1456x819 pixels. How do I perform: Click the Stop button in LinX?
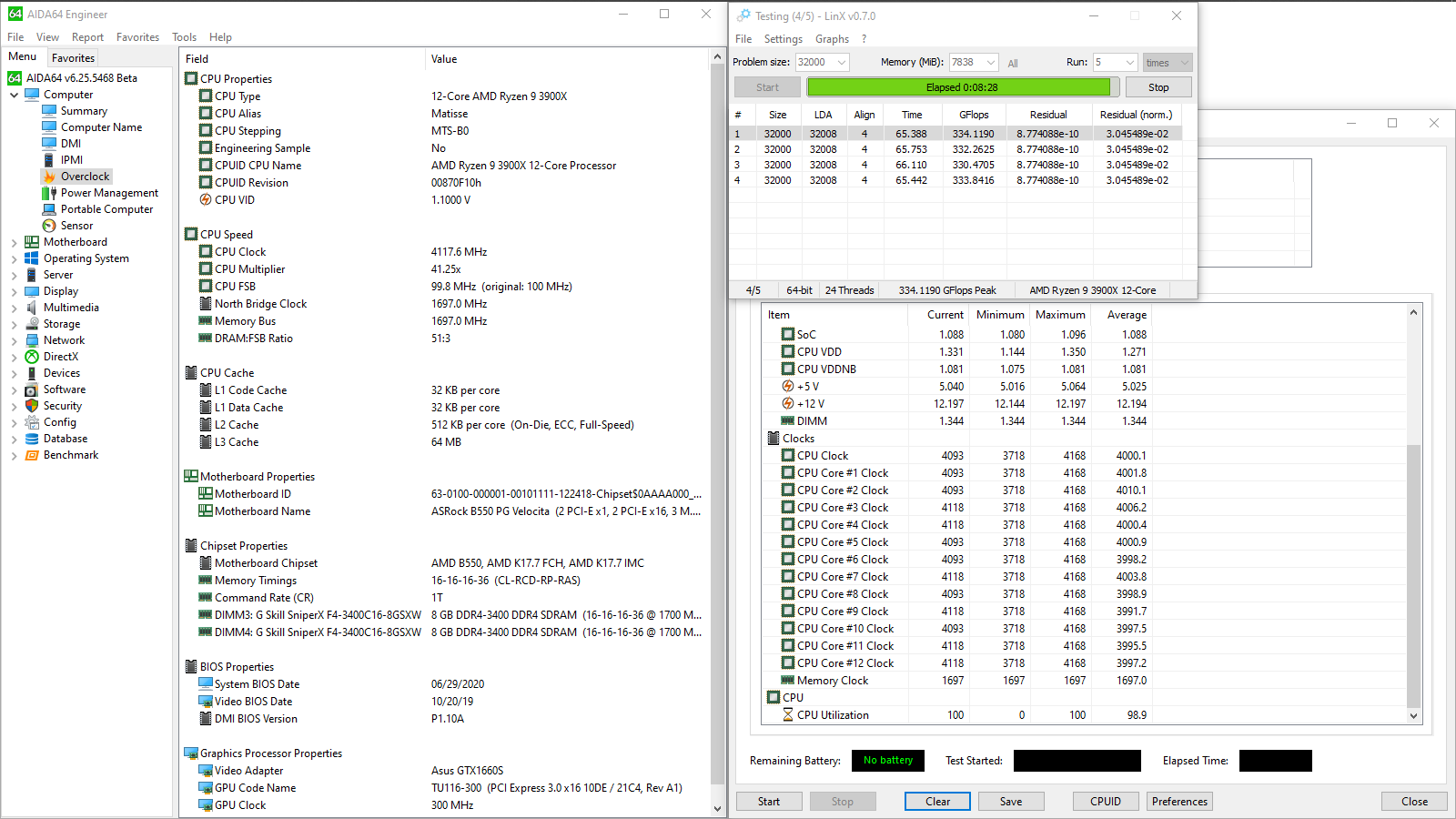tap(1158, 87)
